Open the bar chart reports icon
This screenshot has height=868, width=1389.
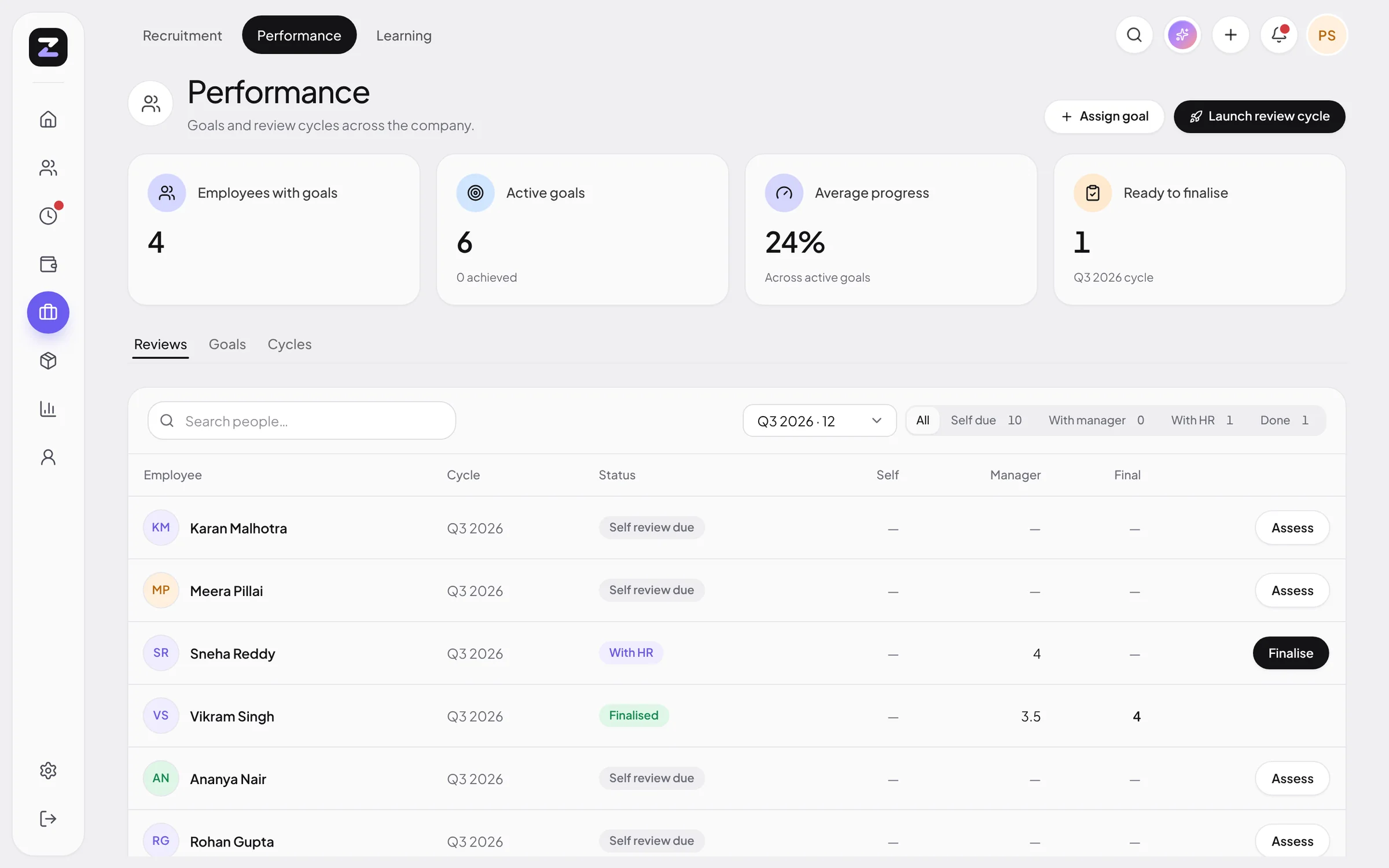[x=48, y=409]
